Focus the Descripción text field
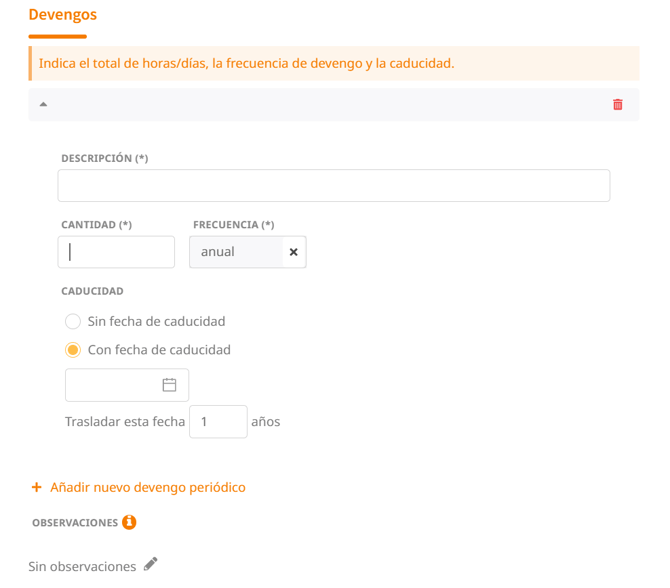The height and width of the screenshot is (588, 670). (x=333, y=186)
